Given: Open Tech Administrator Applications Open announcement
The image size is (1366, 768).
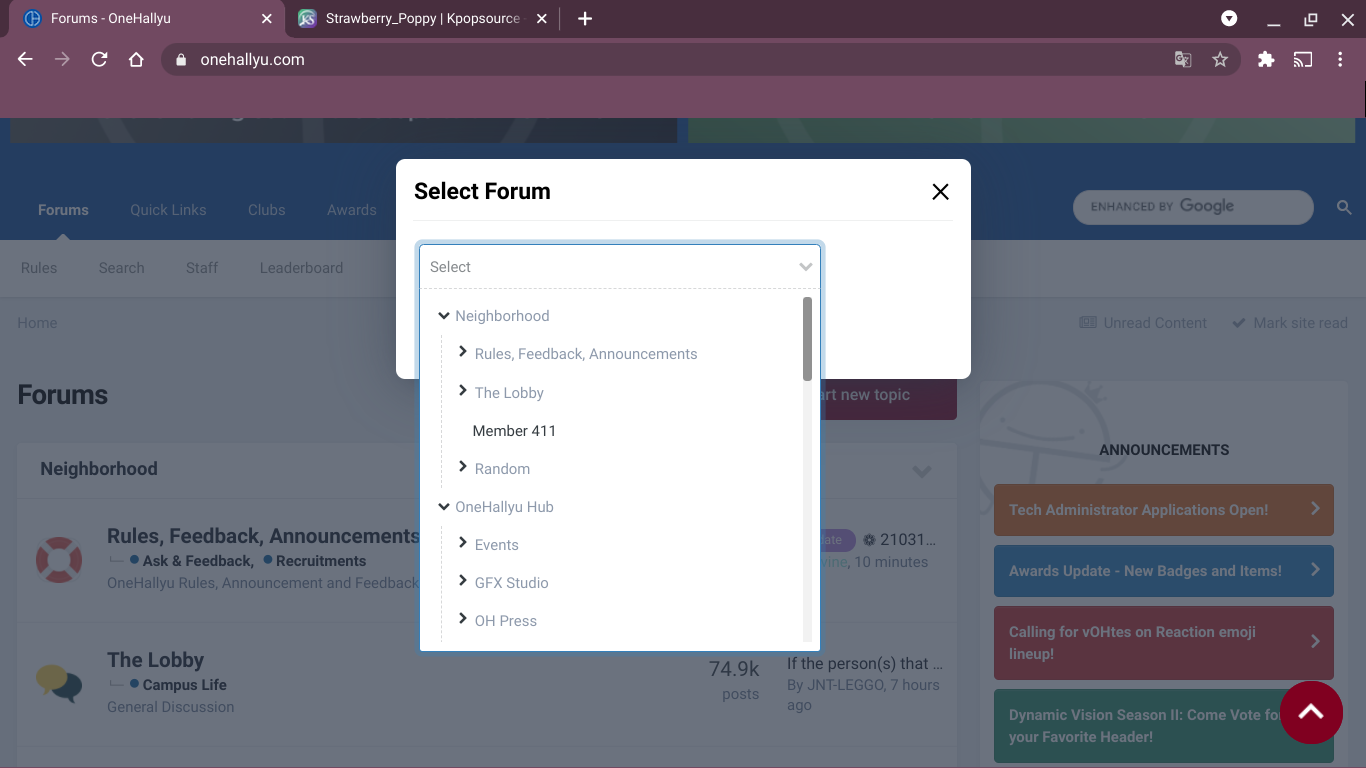Looking at the screenshot, I should (x=1164, y=510).
